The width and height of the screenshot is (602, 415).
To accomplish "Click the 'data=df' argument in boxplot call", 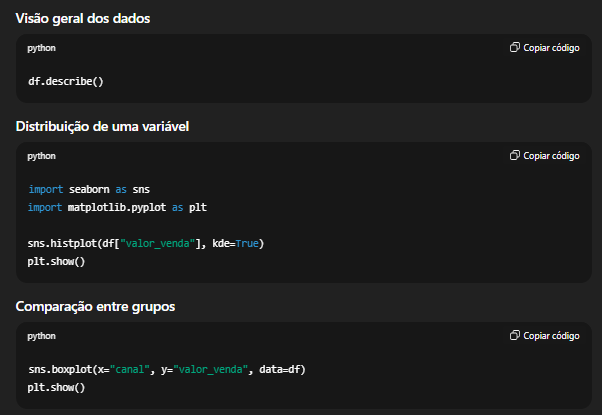I will [280, 369].
